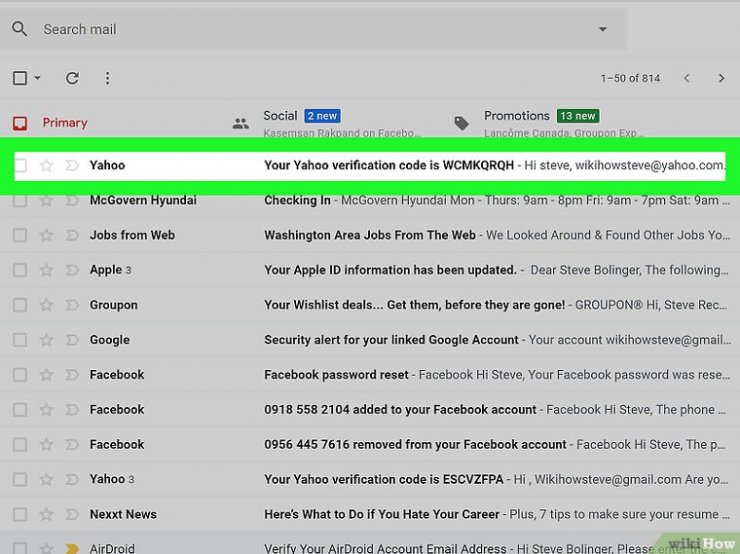Click the Search mail input field
Screen dimensions: 740x554
click(x=311, y=29)
